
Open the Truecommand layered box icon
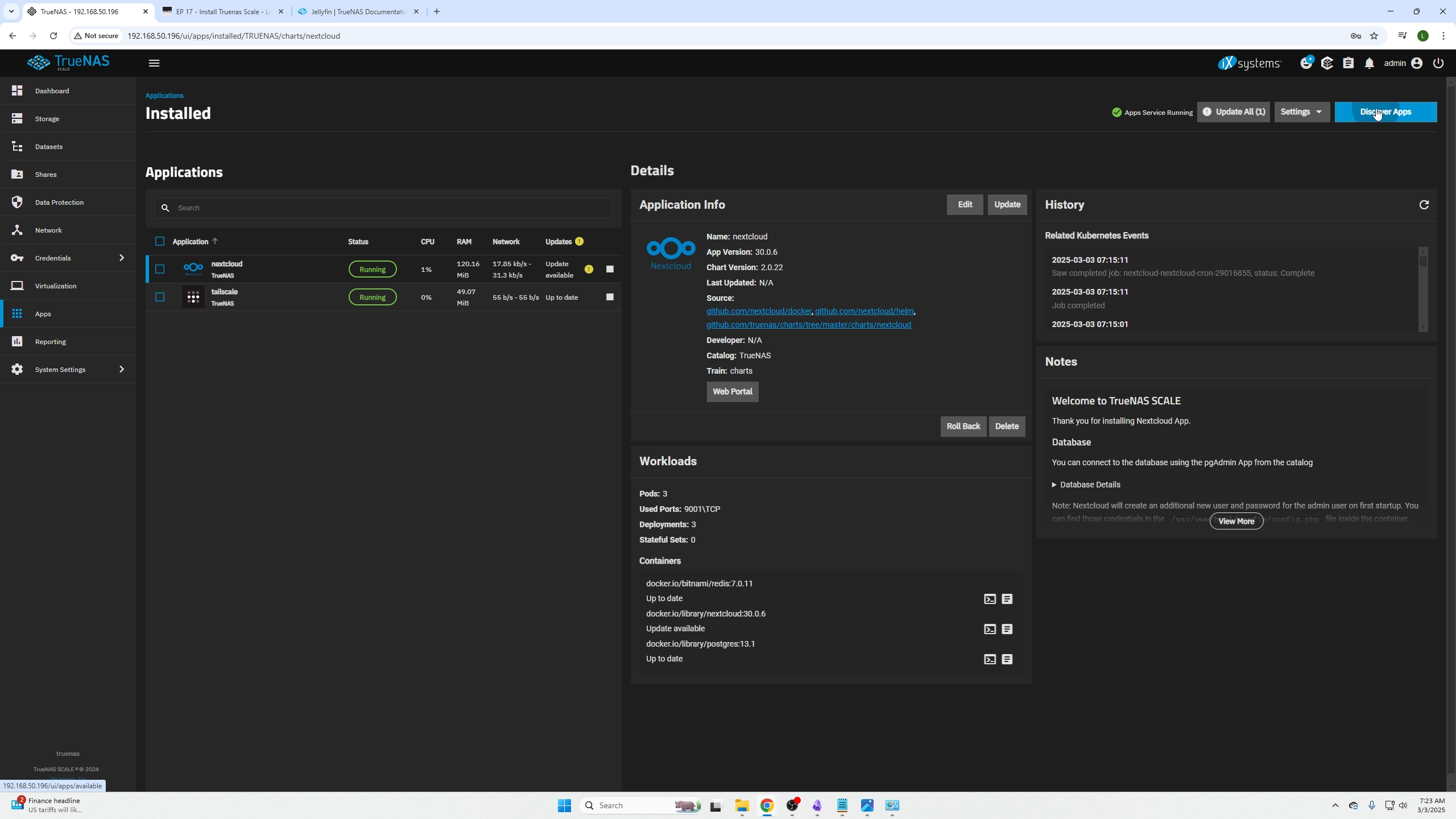point(1327,63)
